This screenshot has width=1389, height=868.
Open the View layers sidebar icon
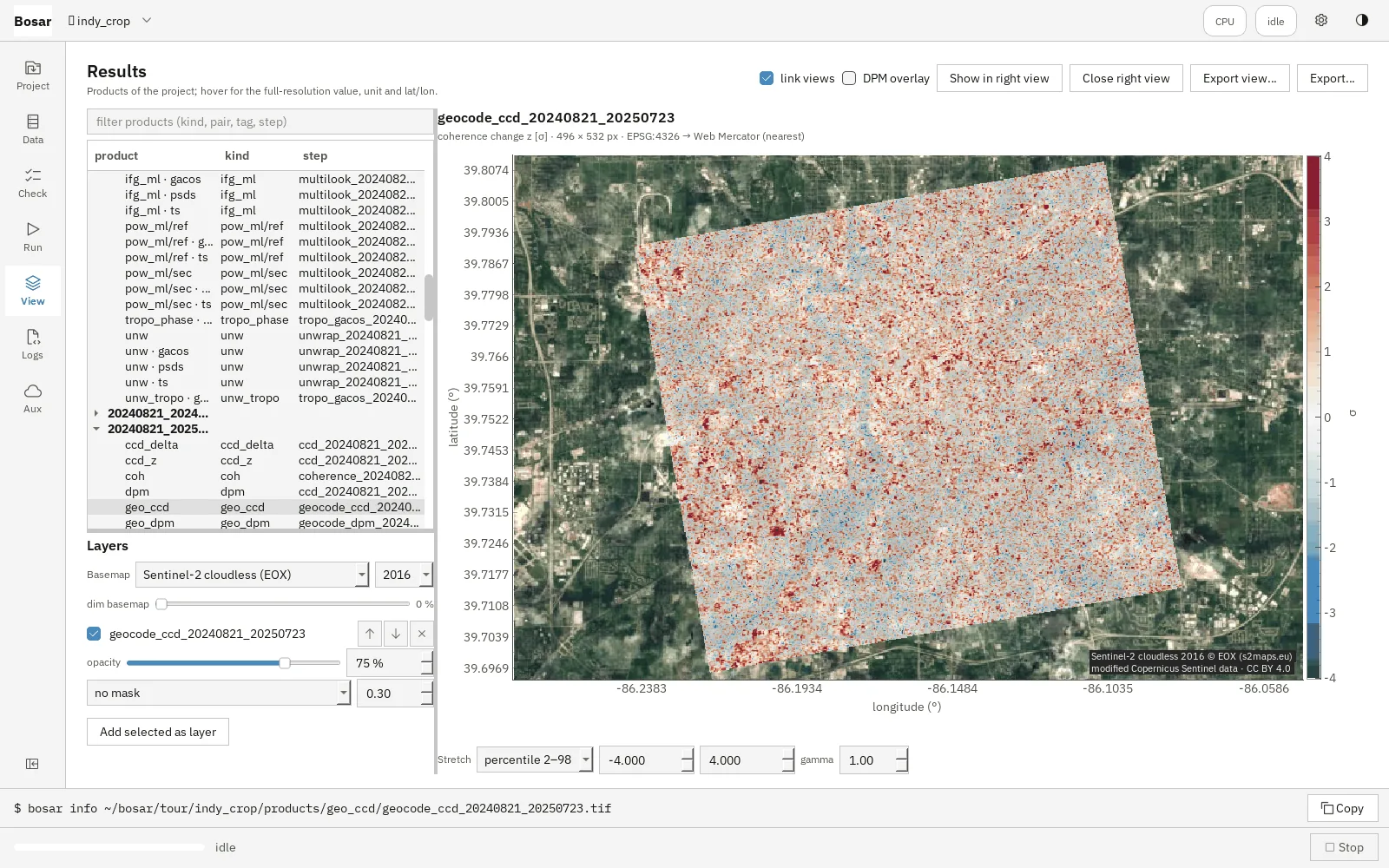pyautogui.click(x=33, y=290)
